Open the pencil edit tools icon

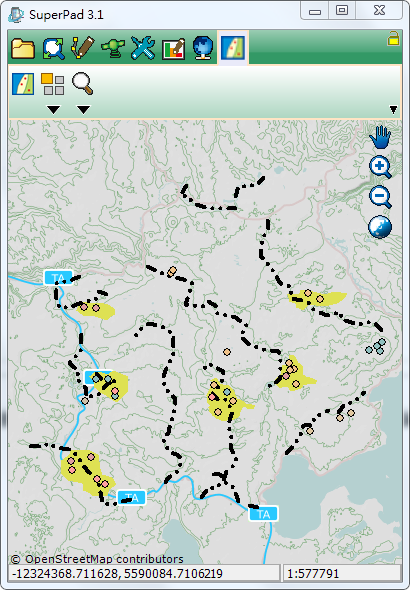(x=83, y=48)
